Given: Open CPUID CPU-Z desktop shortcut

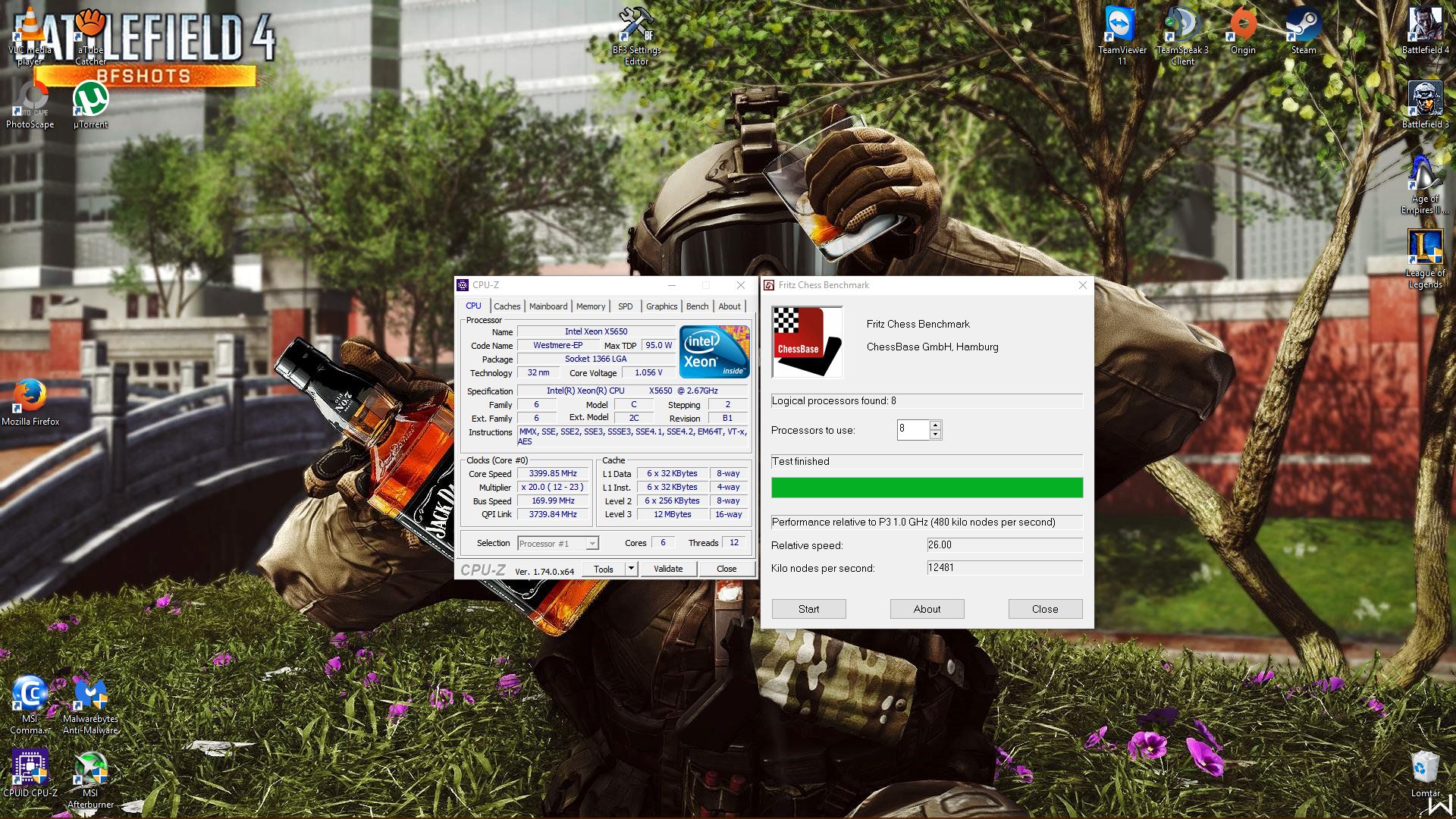Looking at the screenshot, I should [x=30, y=773].
